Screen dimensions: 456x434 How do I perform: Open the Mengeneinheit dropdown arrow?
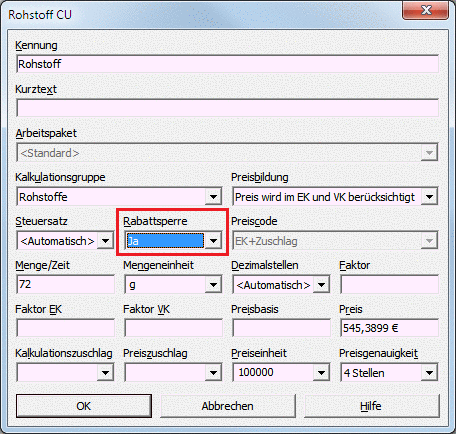tap(213, 285)
